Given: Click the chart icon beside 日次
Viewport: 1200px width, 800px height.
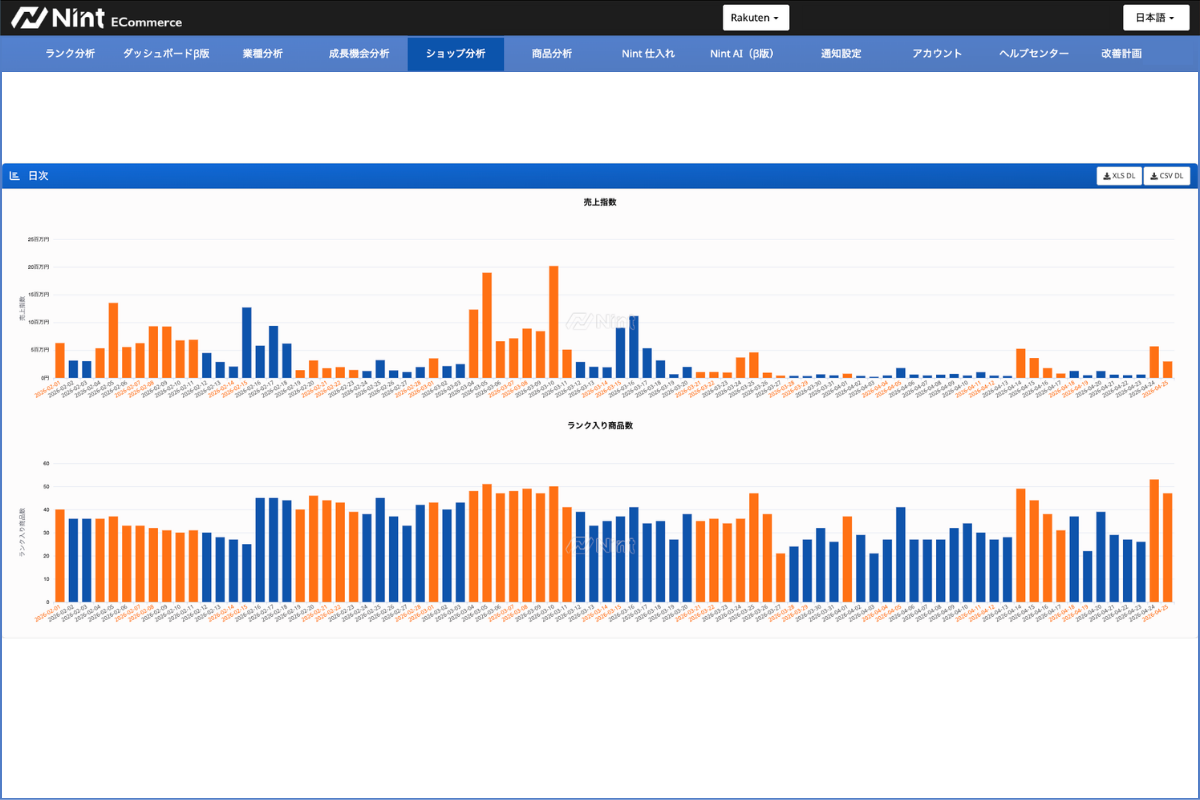Looking at the screenshot, I should (15, 176).
